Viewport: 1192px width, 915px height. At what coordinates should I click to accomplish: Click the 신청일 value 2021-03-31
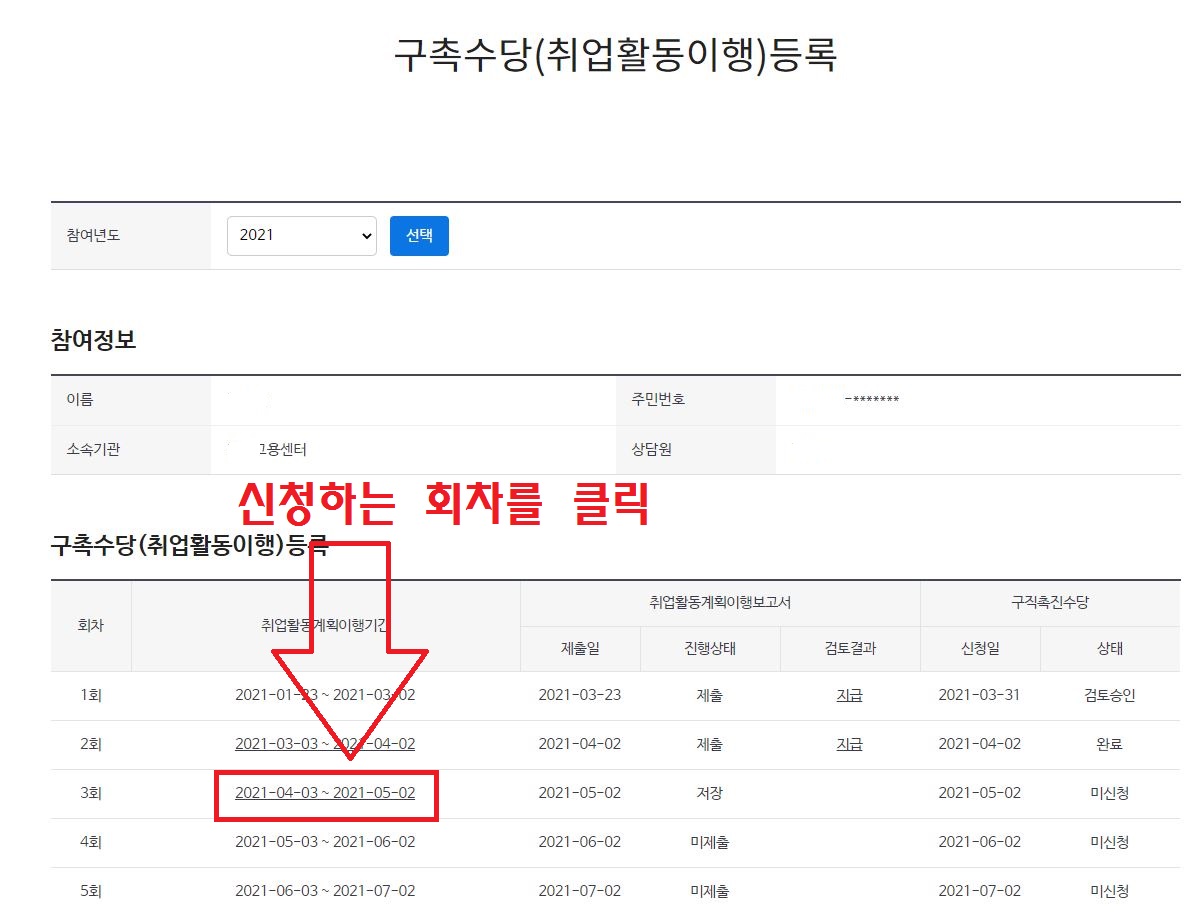(x=979, y=695)
